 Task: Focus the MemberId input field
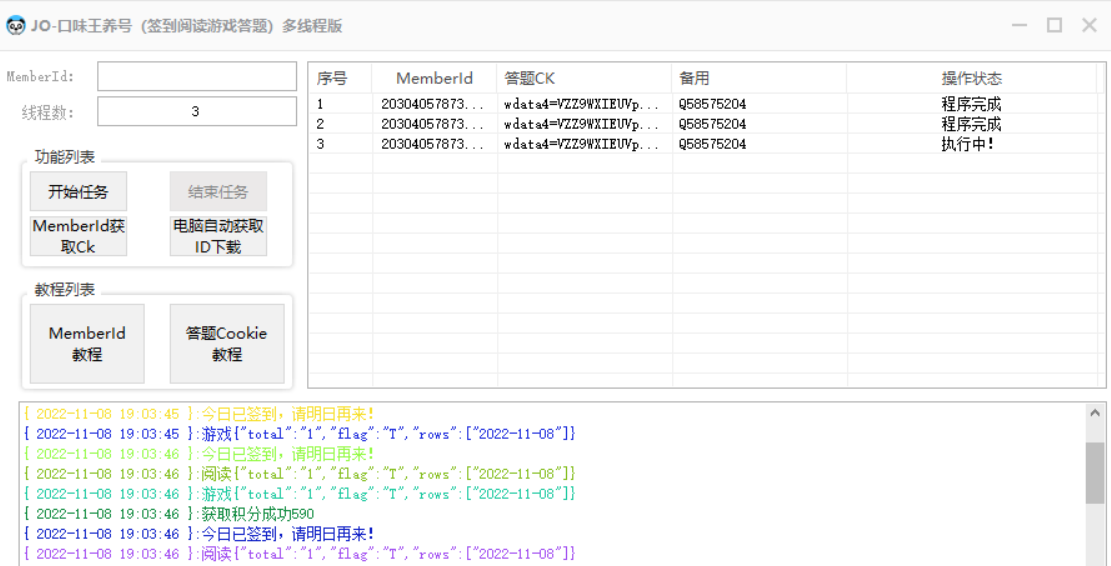pos(197,77)
